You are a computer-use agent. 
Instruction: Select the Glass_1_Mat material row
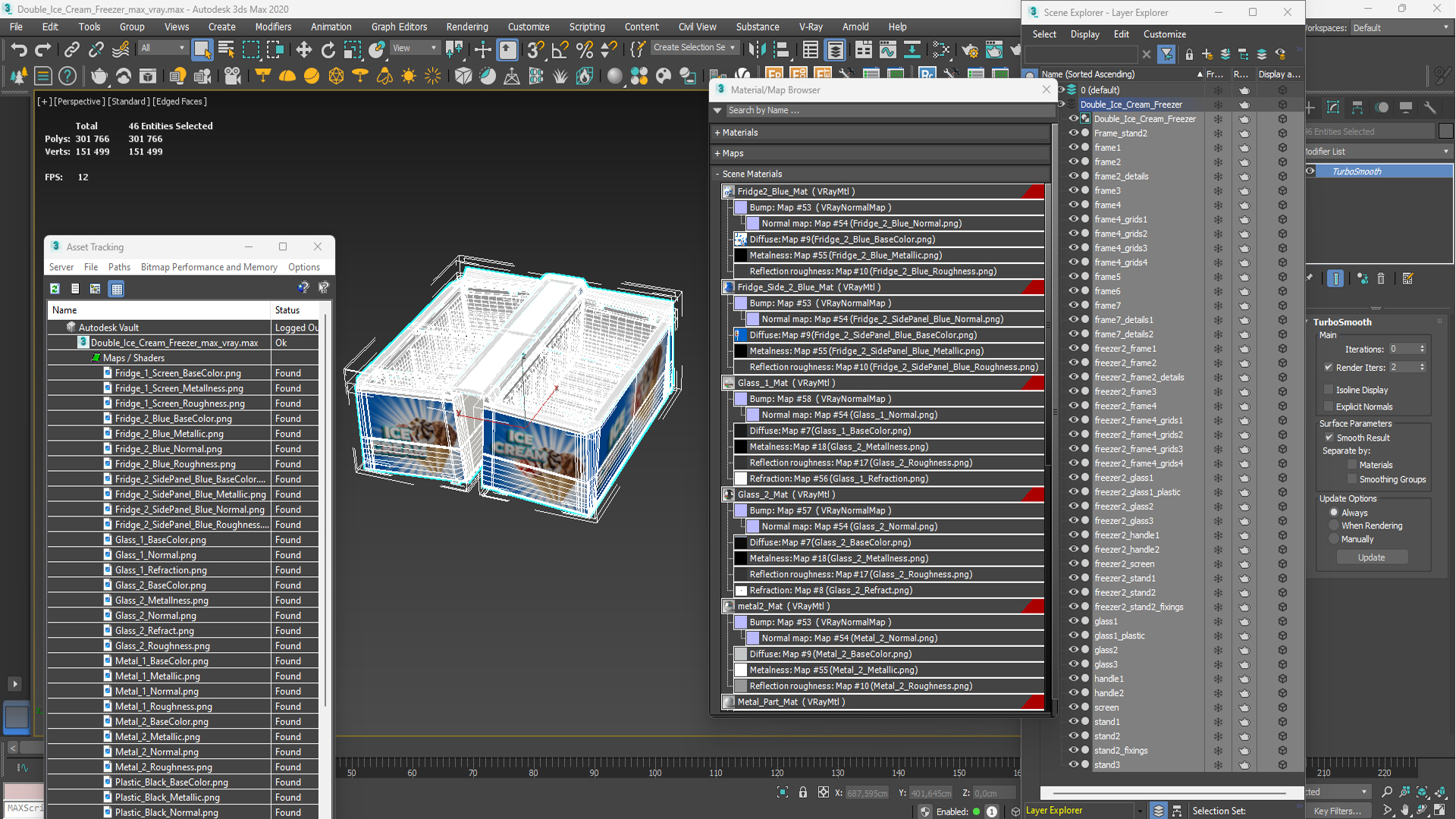(x=883, y=383)
